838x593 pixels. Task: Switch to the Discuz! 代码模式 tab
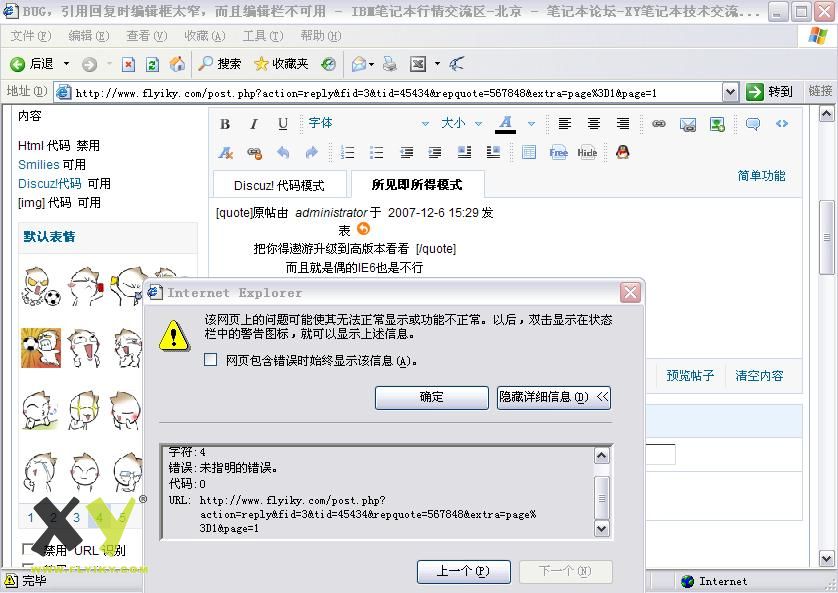[x=280, y=185]
